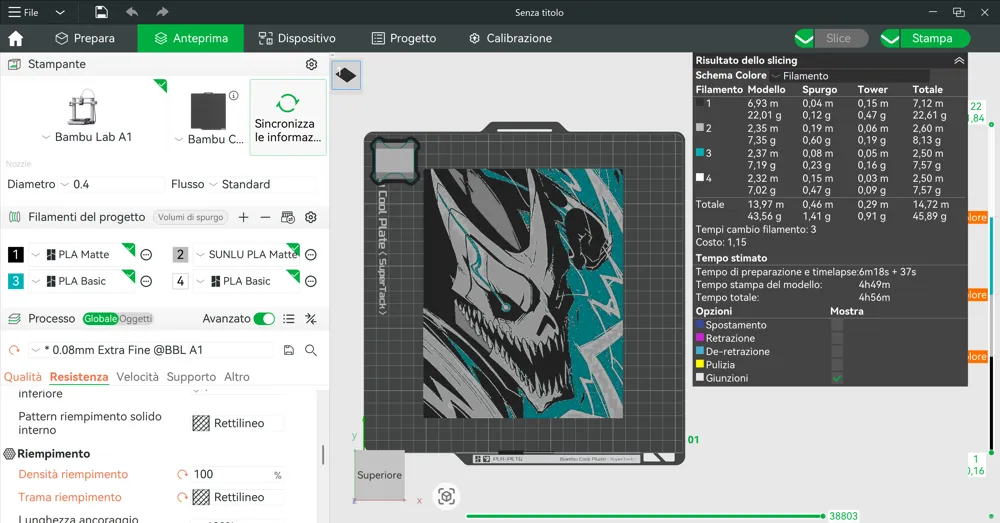This screenshot has height=523, width=1000.
Task: Open the Flusso Standard dropdown
Action: 261,184
